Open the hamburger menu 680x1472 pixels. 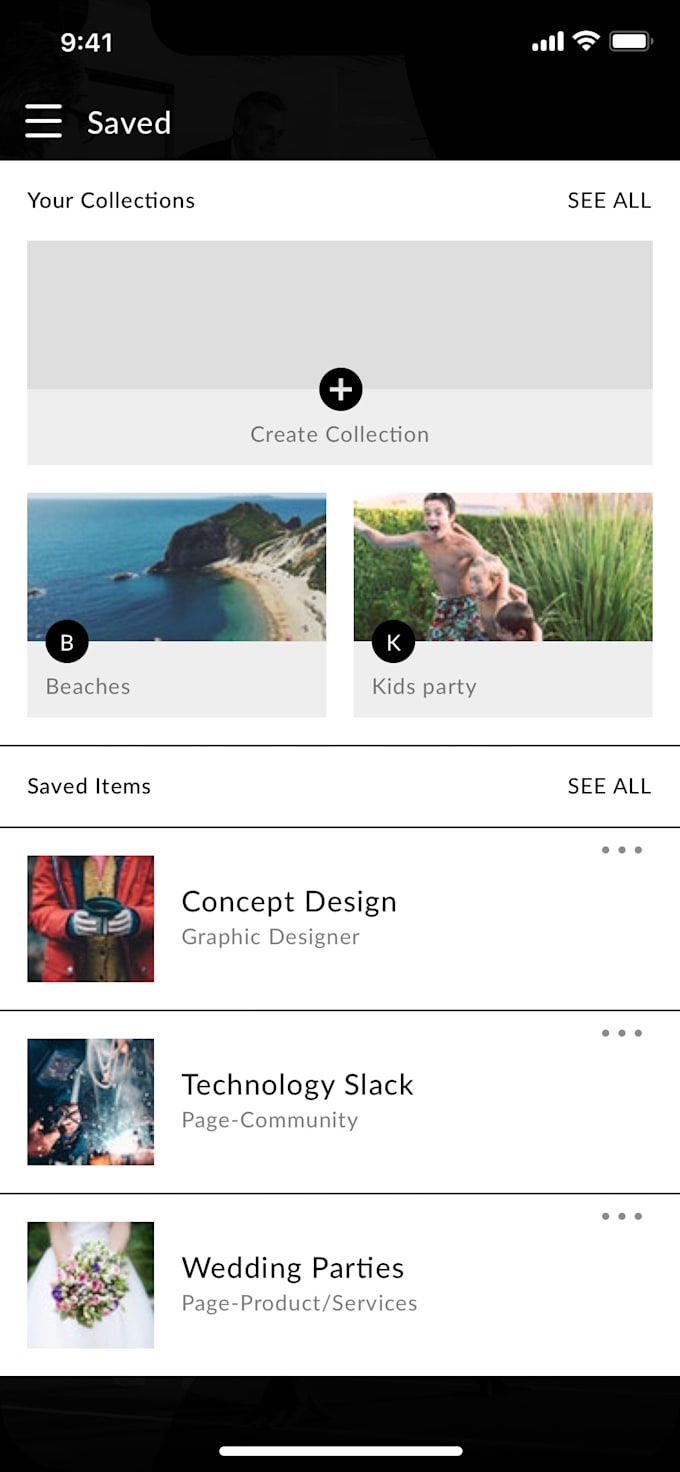44,122
